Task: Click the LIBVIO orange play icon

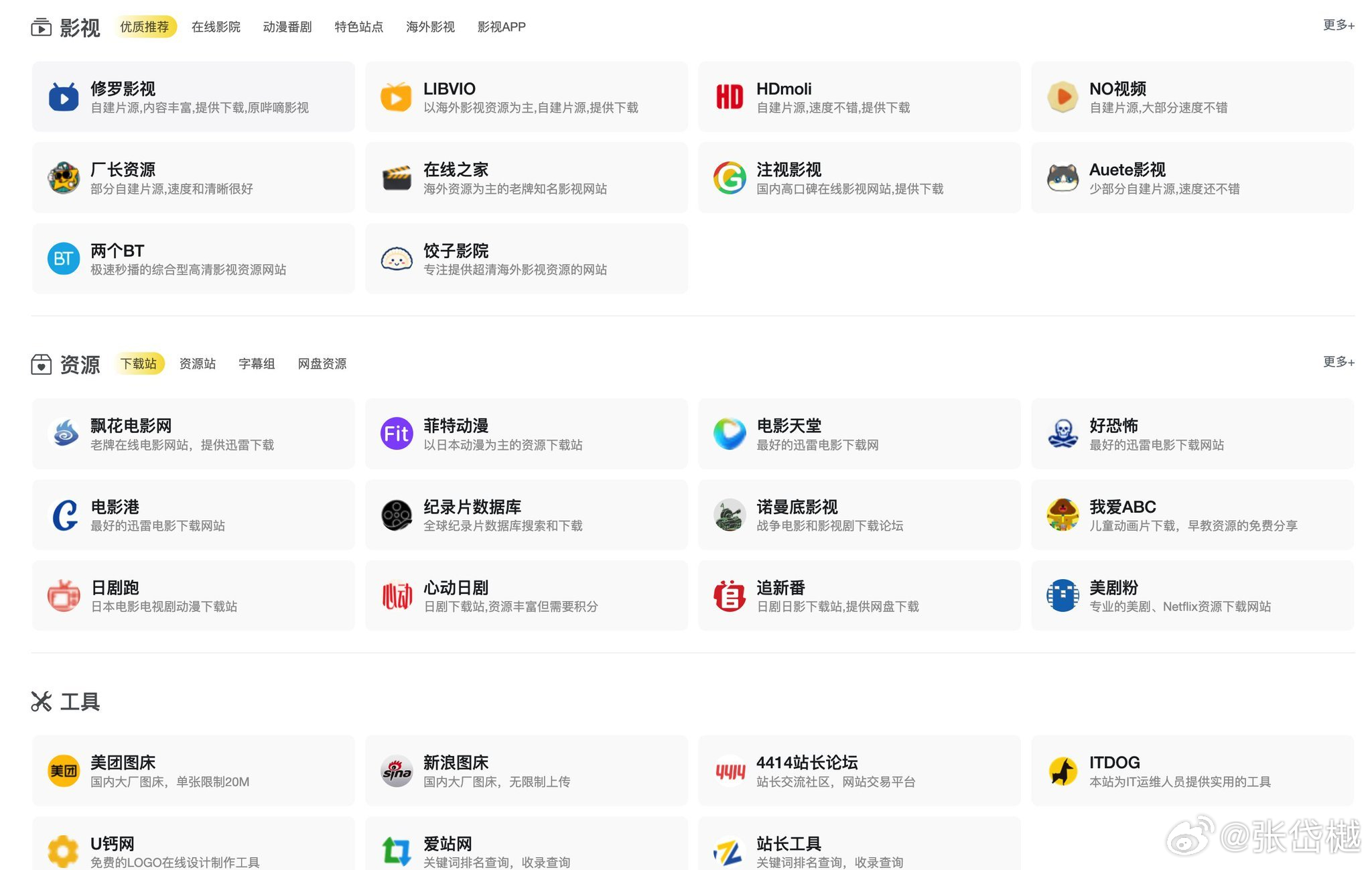Action: [397, 97]
